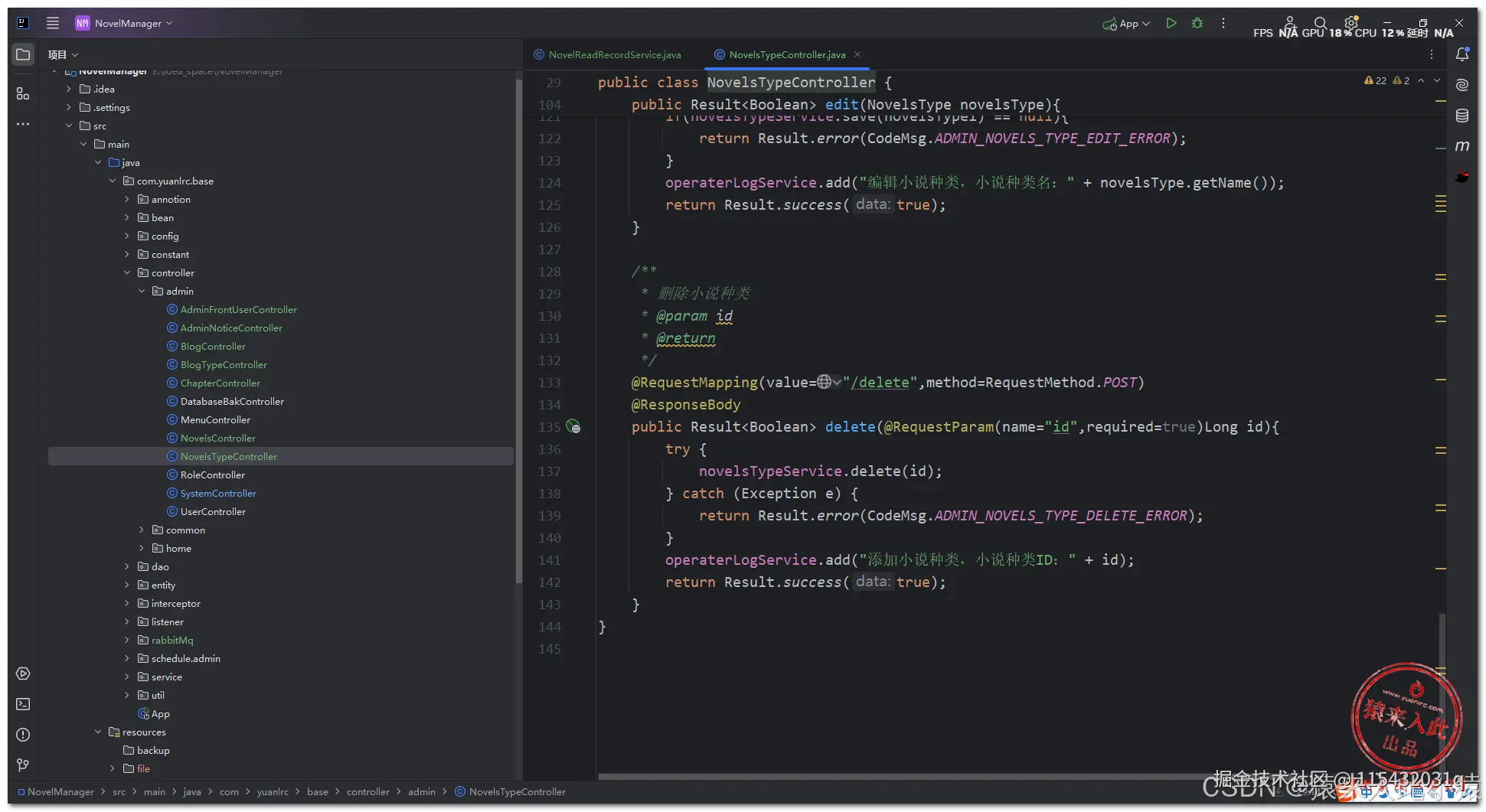Expand the common package
This screenshot has height=812, width=1486.
[x=142, y=530]
